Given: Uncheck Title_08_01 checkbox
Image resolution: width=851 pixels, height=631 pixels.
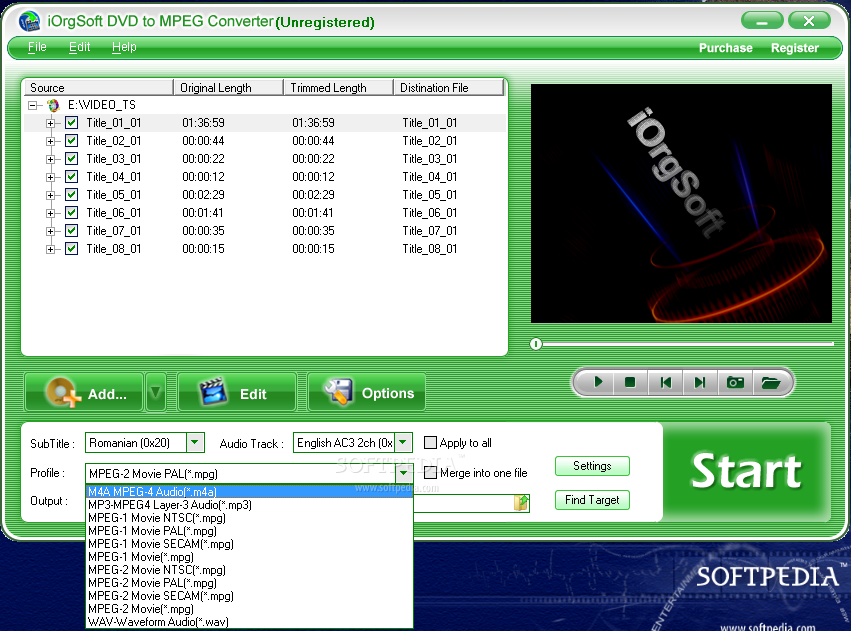Looking at the screenshot, I should point(71,248).
